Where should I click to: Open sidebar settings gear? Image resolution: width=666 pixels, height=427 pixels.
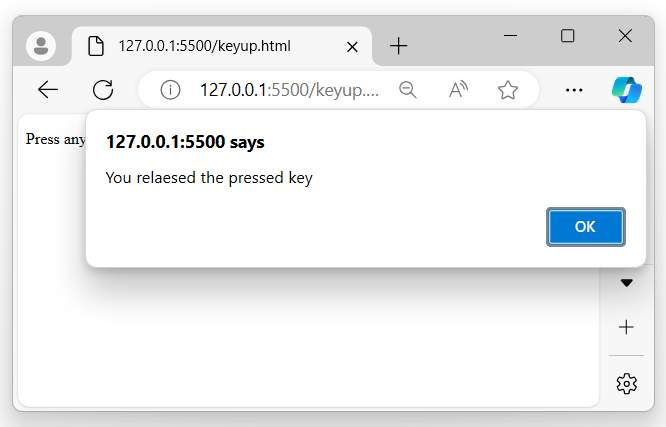point(627,383)
